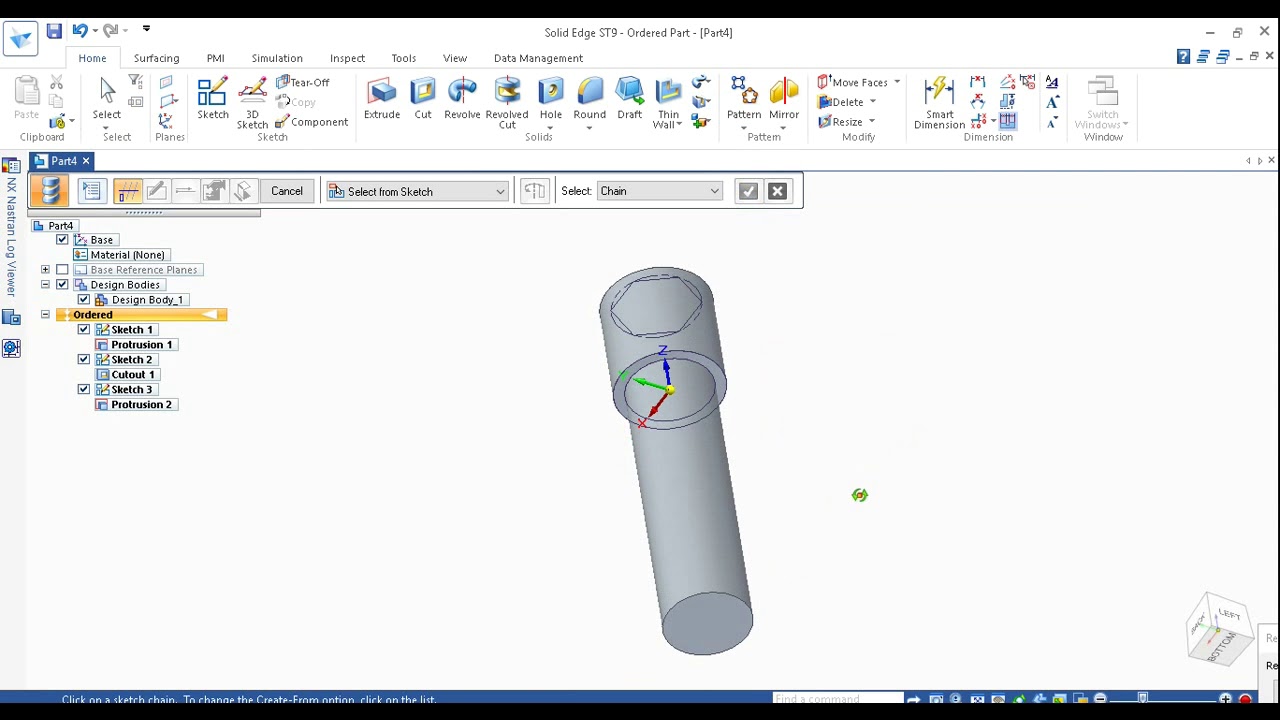The height and width of the screenshot is (720, 1280).
Task: Click the view orientation cube
Action: coord(1220,629)
